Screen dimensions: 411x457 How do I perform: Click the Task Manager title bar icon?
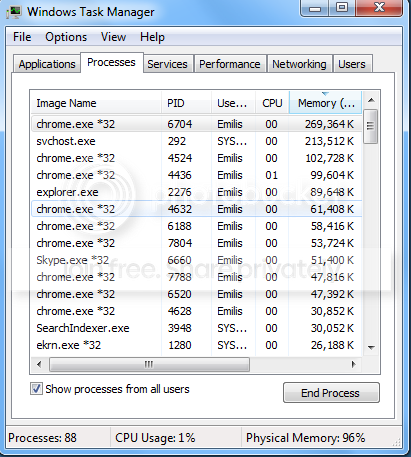point(14,12)
